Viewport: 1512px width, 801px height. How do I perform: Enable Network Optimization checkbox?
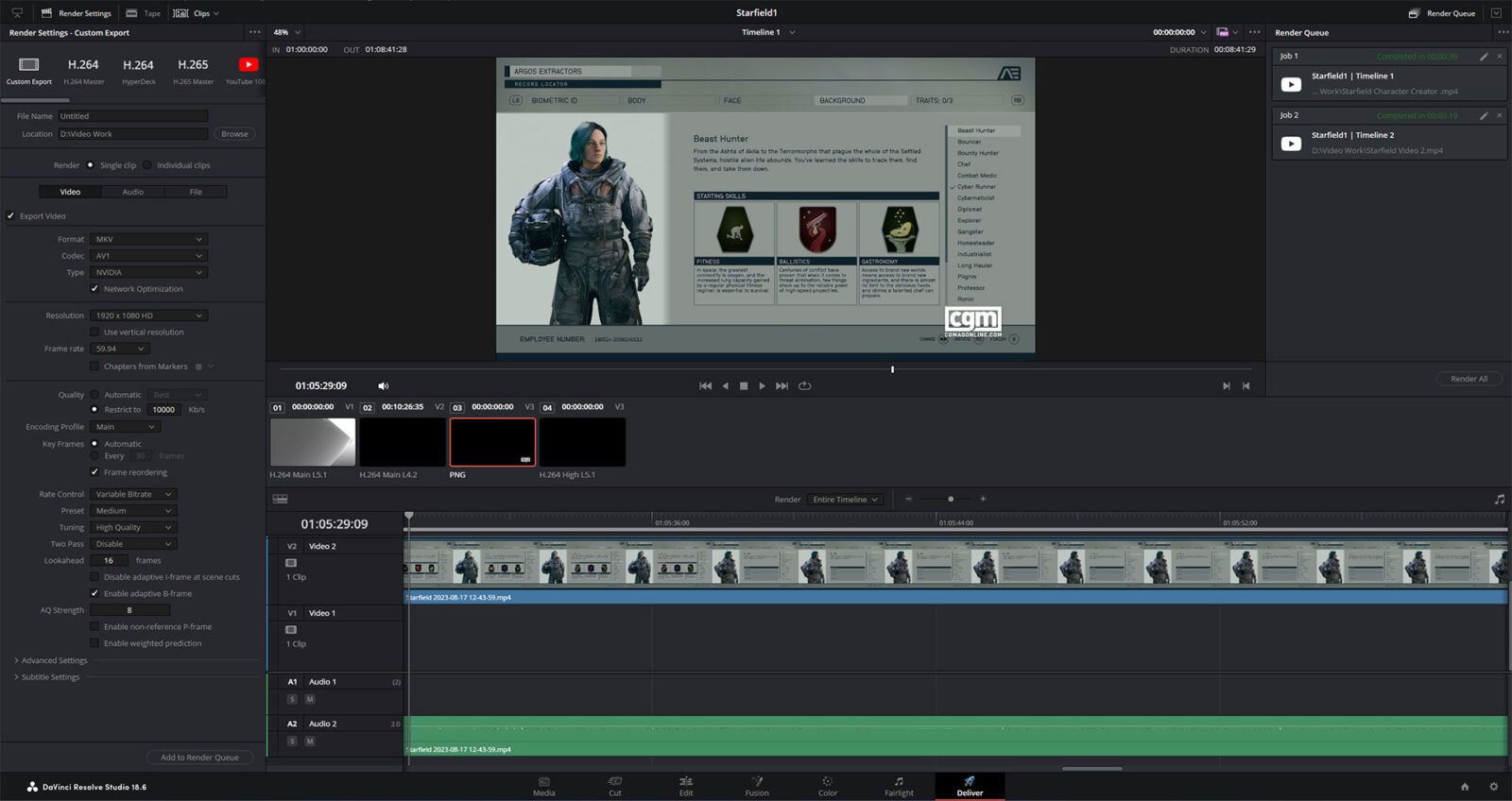[94, 289]
